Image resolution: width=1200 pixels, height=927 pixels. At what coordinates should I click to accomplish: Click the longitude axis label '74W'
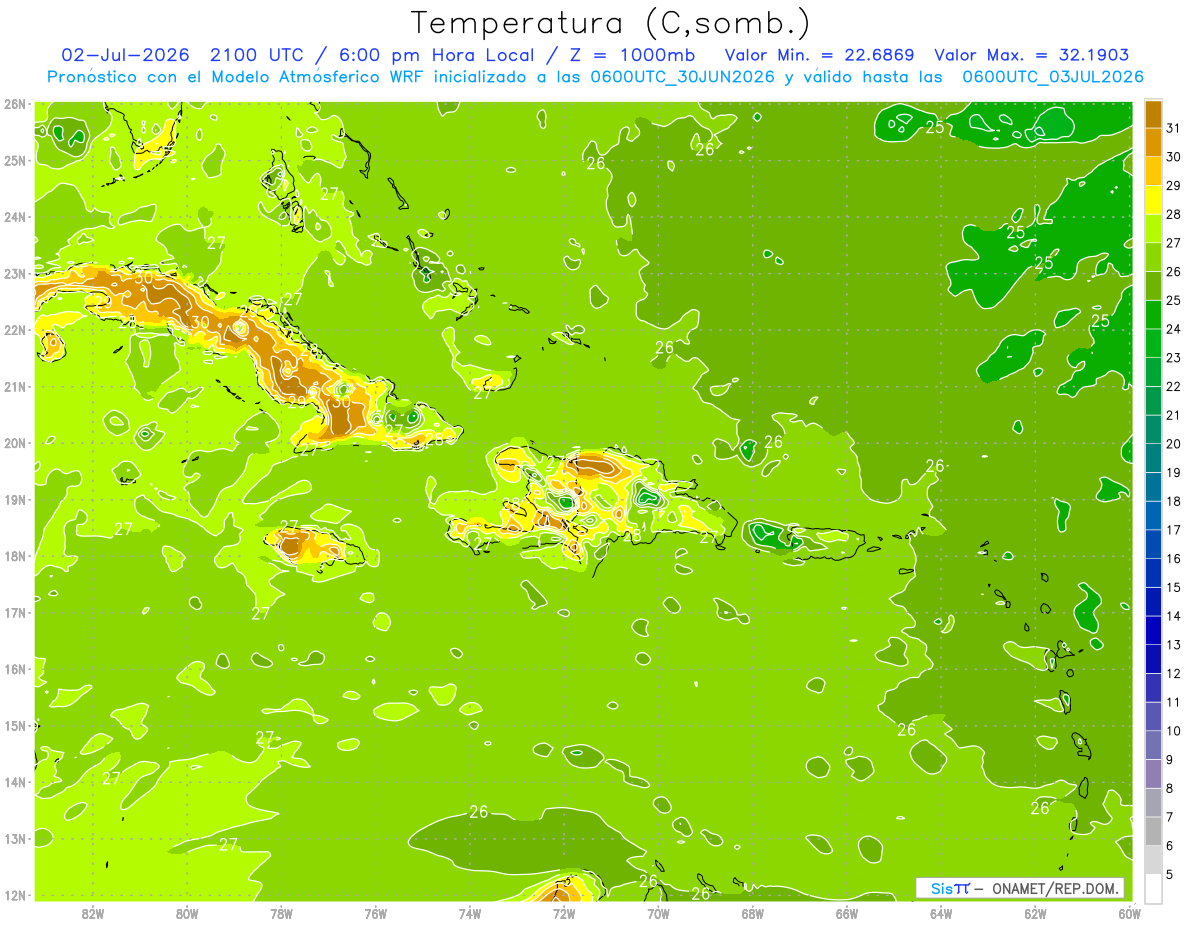pos(469,913)
